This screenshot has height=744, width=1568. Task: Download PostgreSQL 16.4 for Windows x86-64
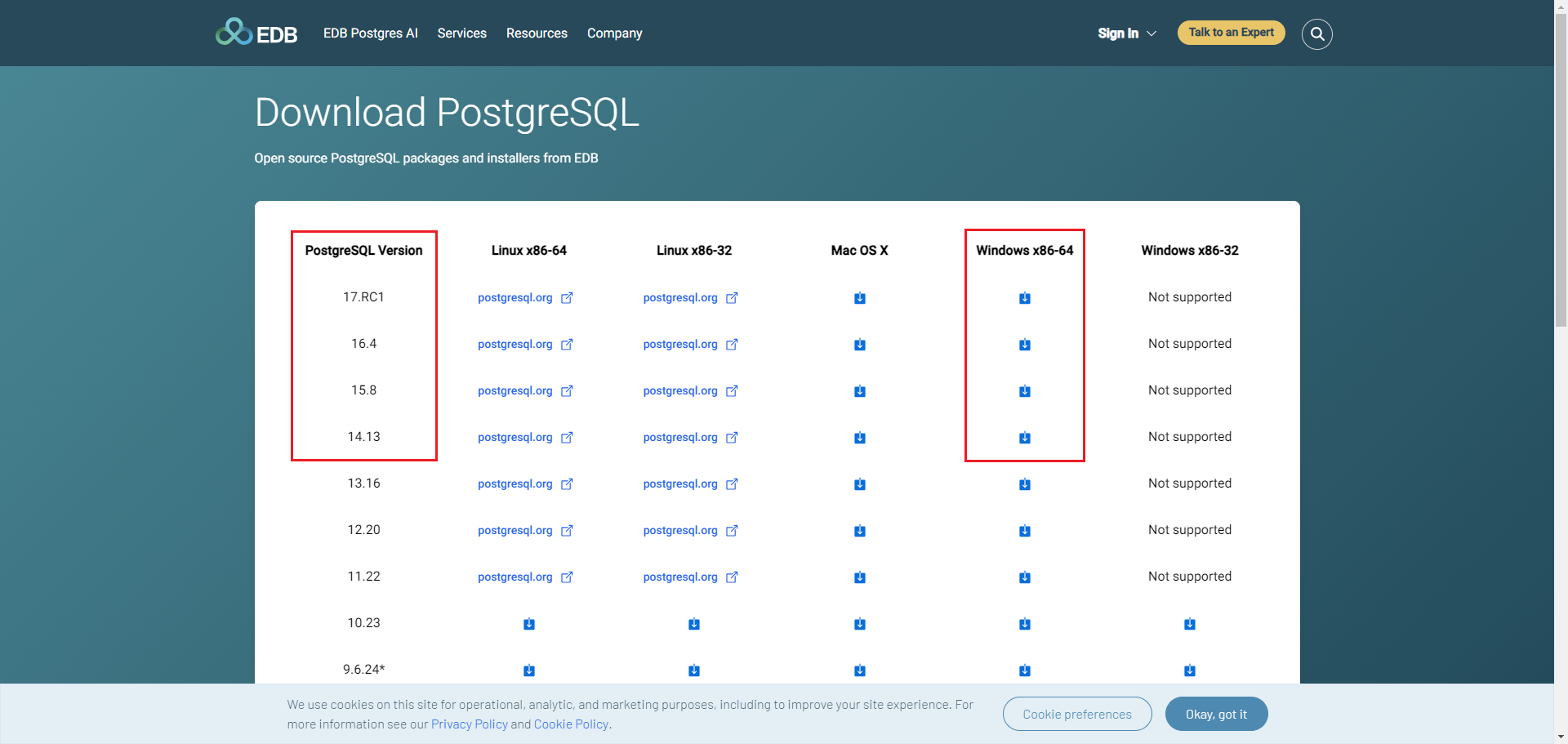1025,345
